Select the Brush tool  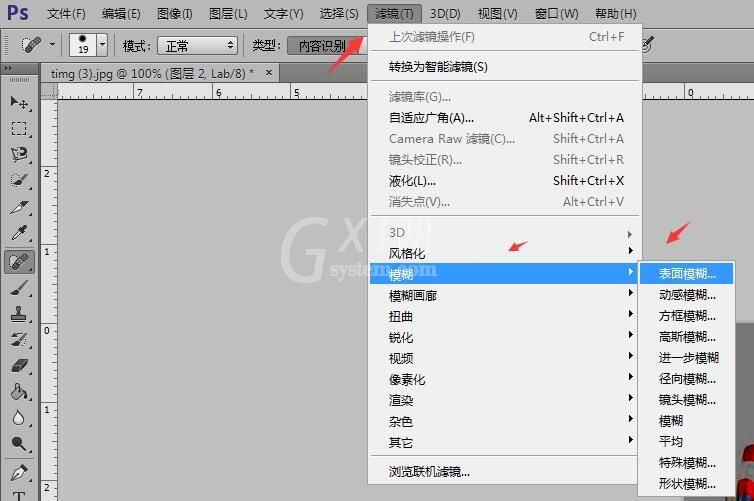[19, 288]
